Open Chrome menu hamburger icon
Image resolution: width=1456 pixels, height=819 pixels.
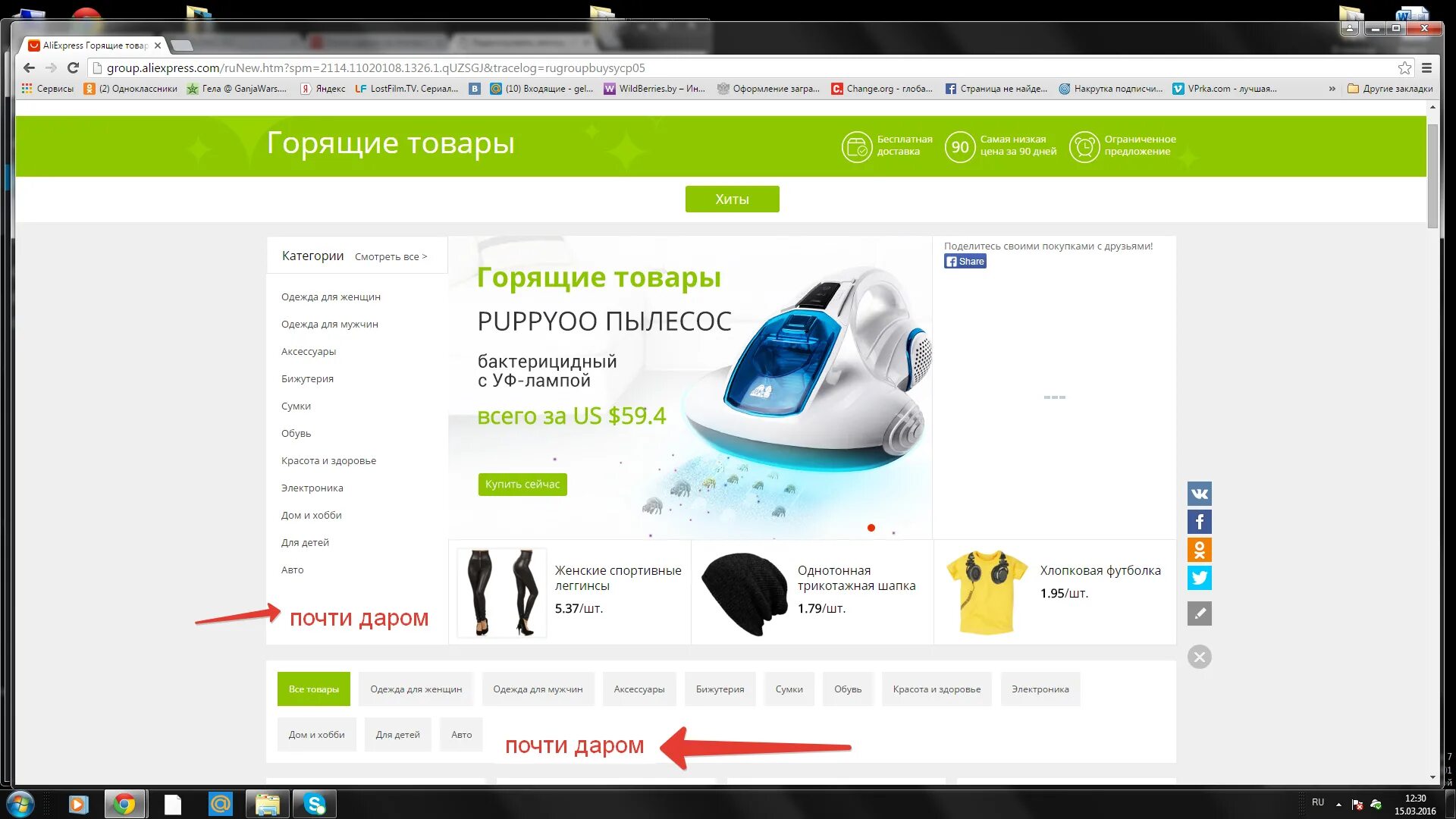click(x=1426, y=67)
